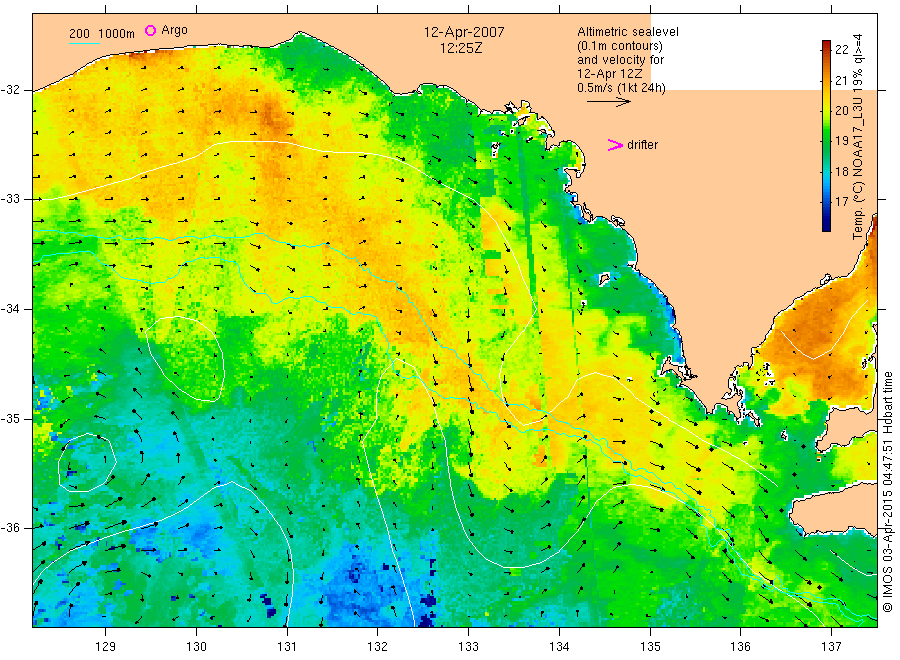Click the longitude axis label 129

click(x=106, y=647)
